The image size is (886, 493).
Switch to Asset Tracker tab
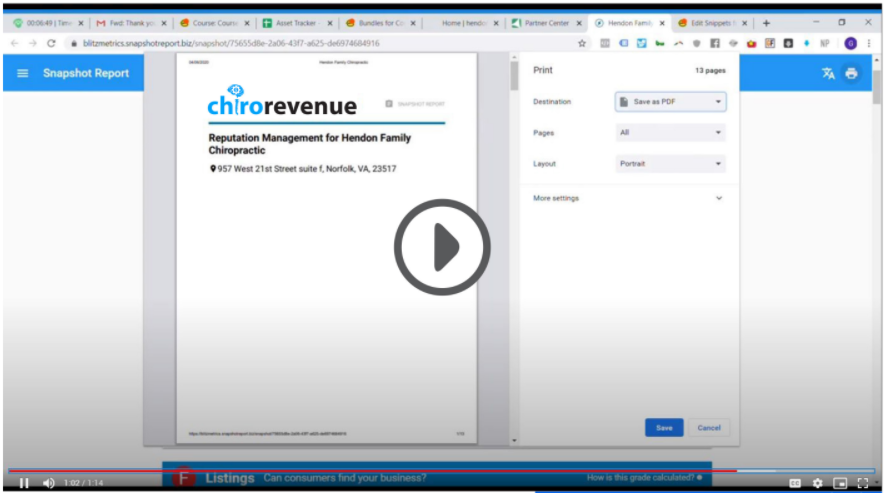click(297, 23)
